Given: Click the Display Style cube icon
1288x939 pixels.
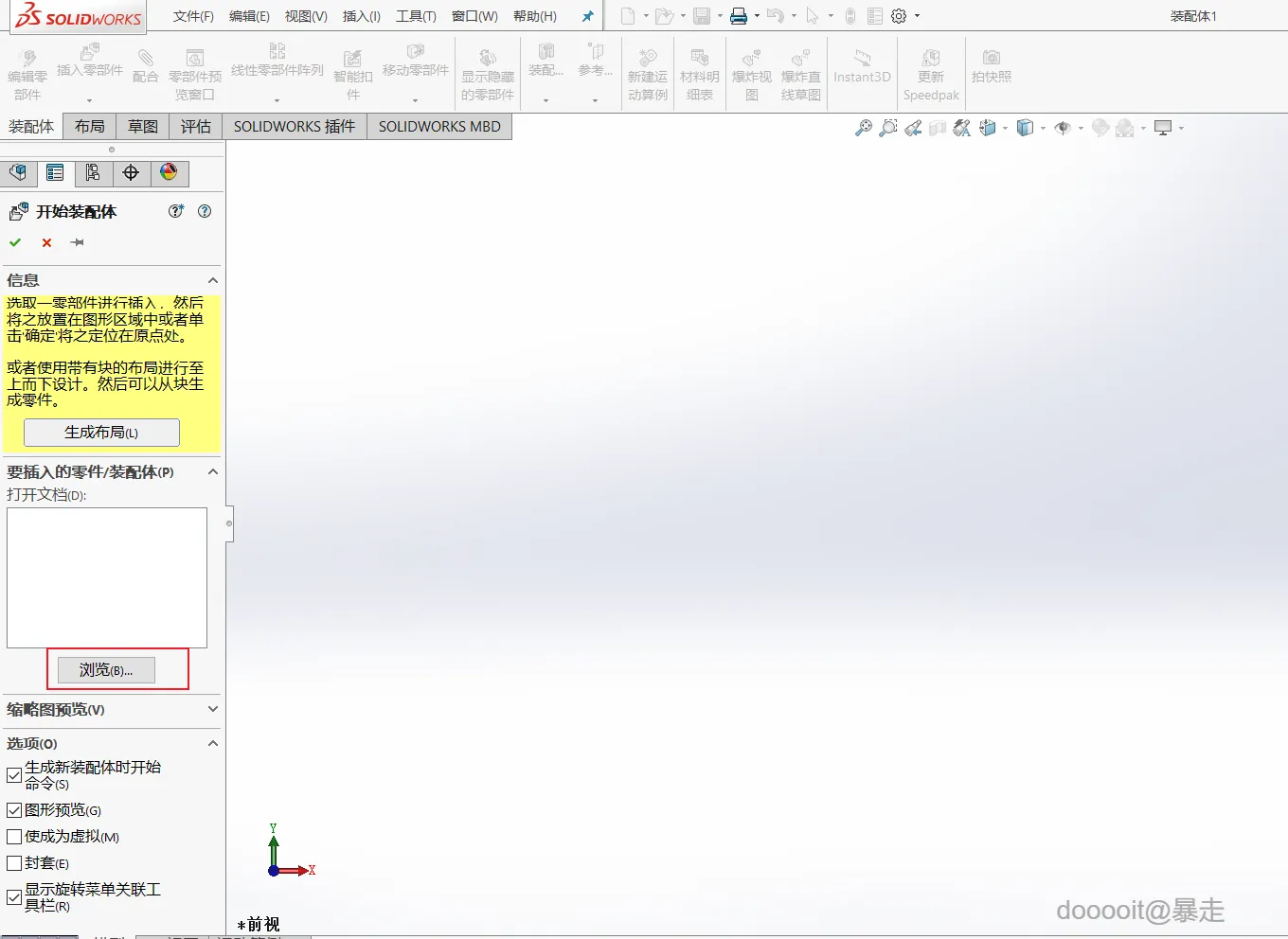Looking at the screenshot, I should click(x=1025, y=128).
